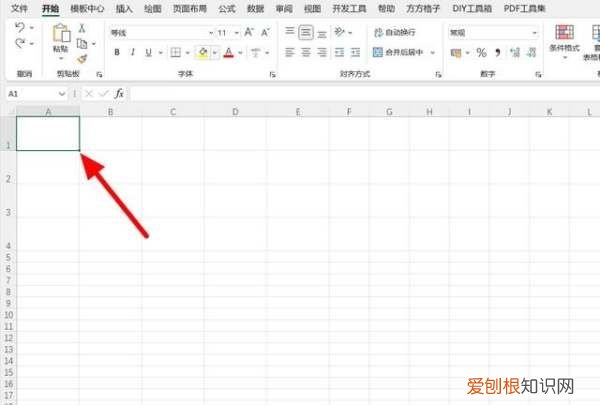Image resolution: width=600 pixels, height=405 pixels.
Task: Toggle align text right
Action: coord(322,52)
